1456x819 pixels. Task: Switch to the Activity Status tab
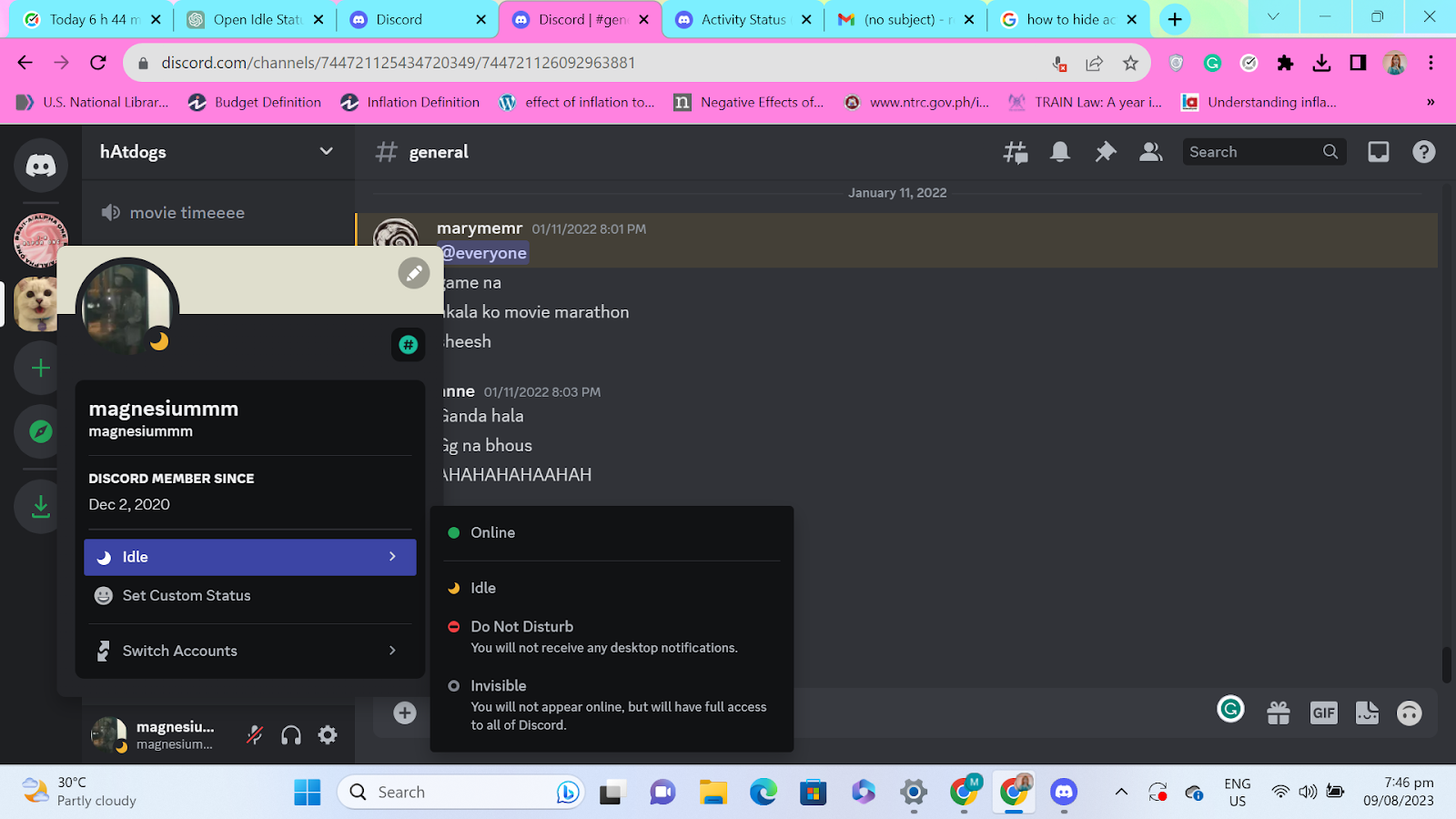point(743,19)
